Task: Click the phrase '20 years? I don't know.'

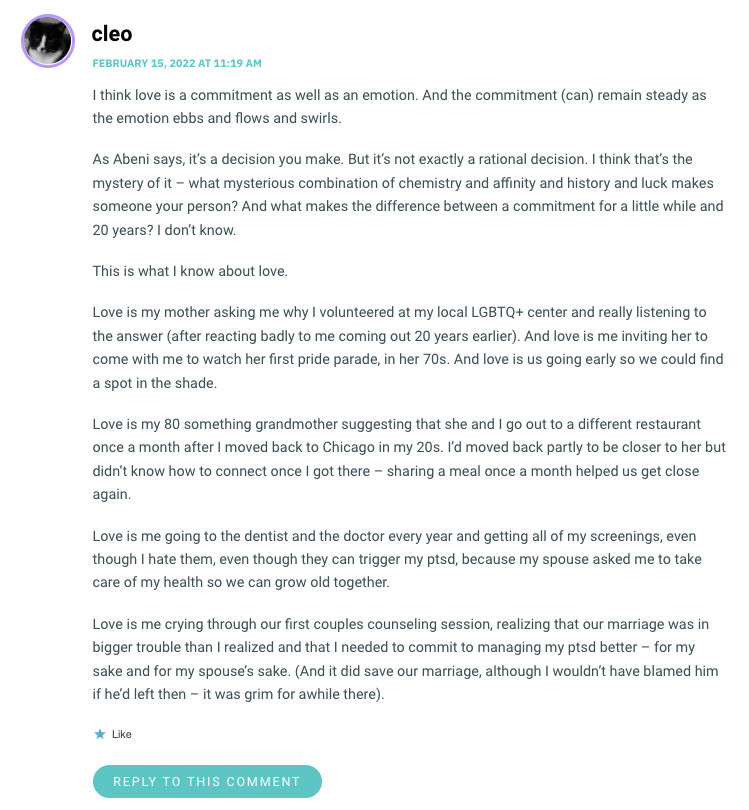Action: tap(166, 231)
